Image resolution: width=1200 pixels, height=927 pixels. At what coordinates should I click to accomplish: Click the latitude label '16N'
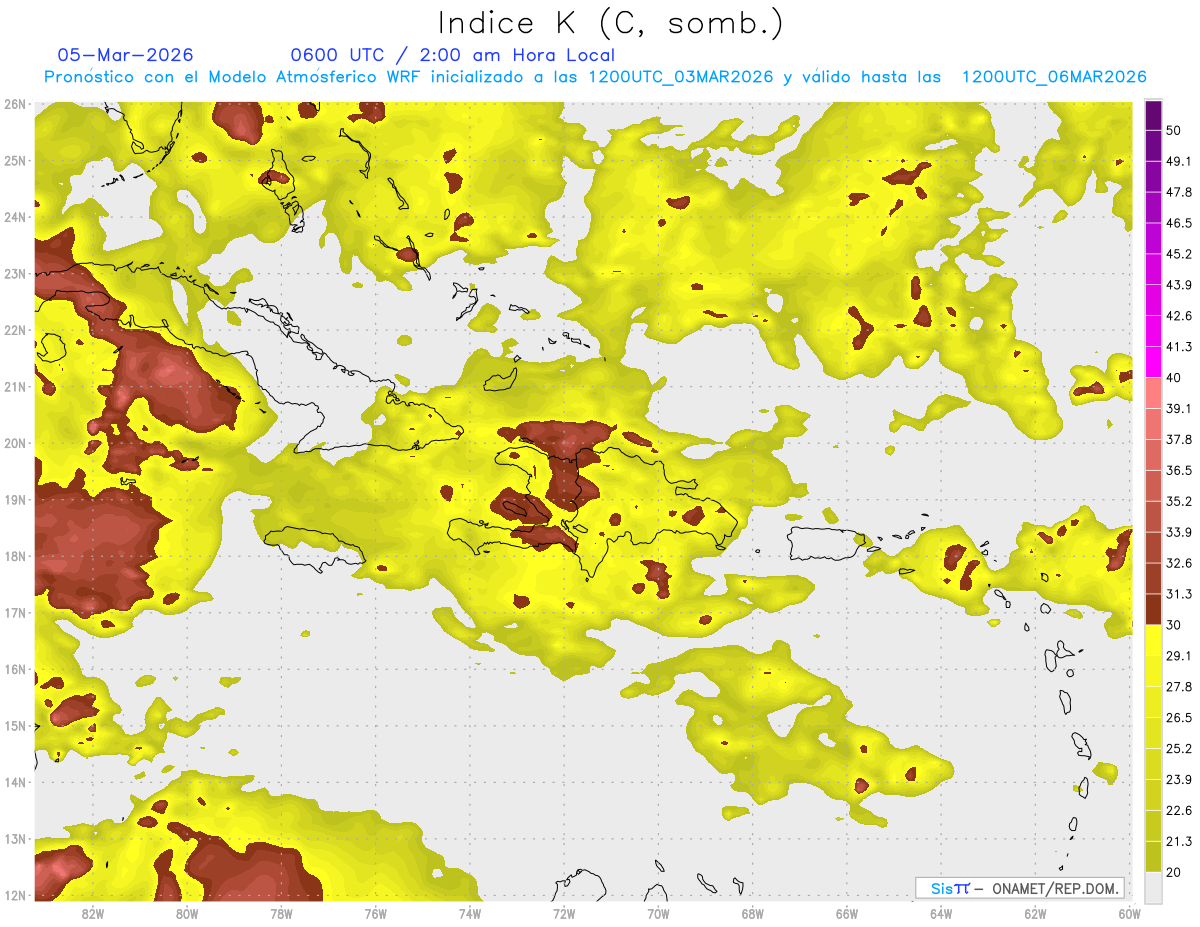[x=15, y=669]
